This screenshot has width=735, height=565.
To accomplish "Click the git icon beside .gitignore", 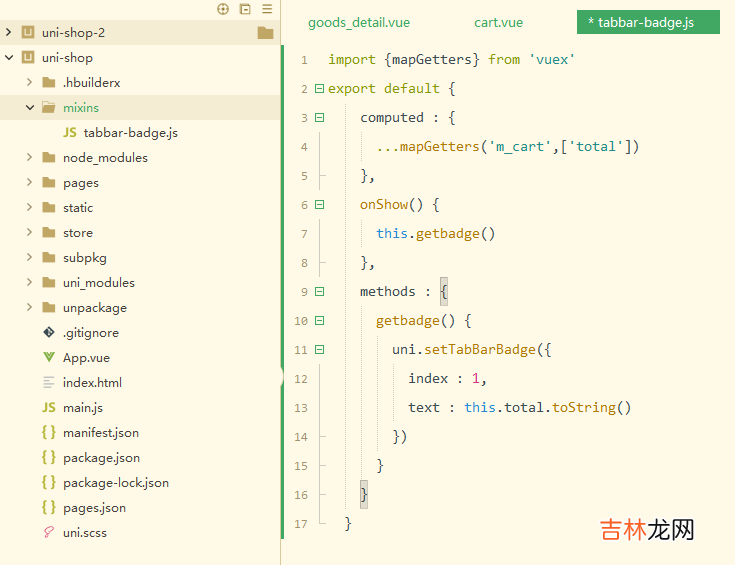I will [49, 333].
